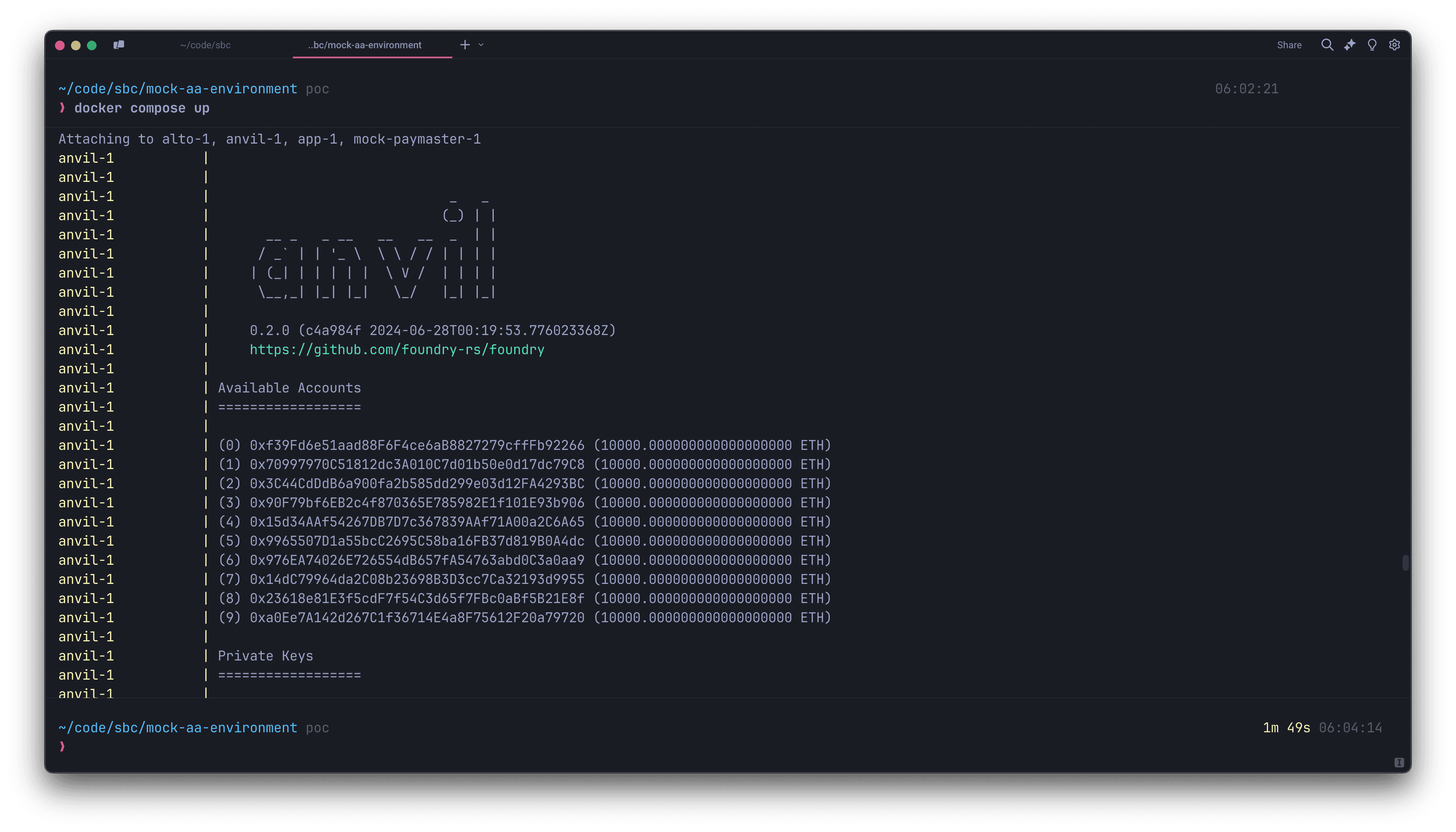Click account (8) address 0x23618e81
This screenshot has width=1456, height=832.
417,598
